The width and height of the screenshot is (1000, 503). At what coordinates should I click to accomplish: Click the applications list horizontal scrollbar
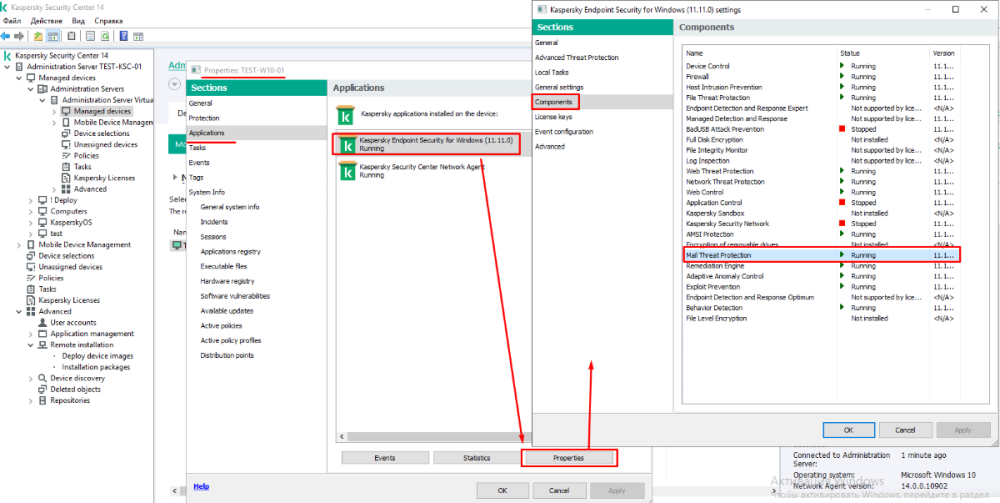pyautogui.click(x=434, y=437)
